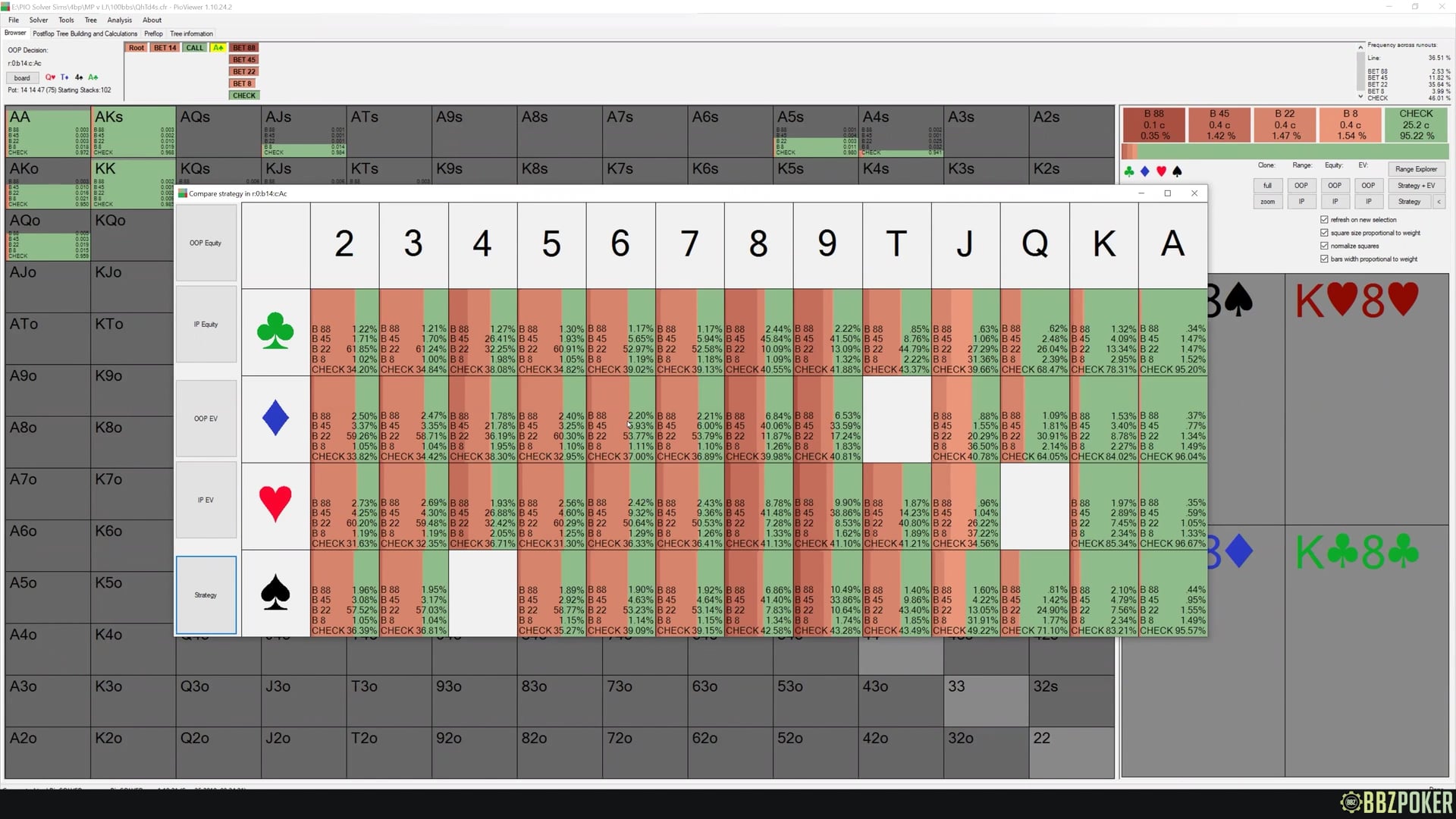
Task: Open the Range Explorer
Action: point(1416,169)
